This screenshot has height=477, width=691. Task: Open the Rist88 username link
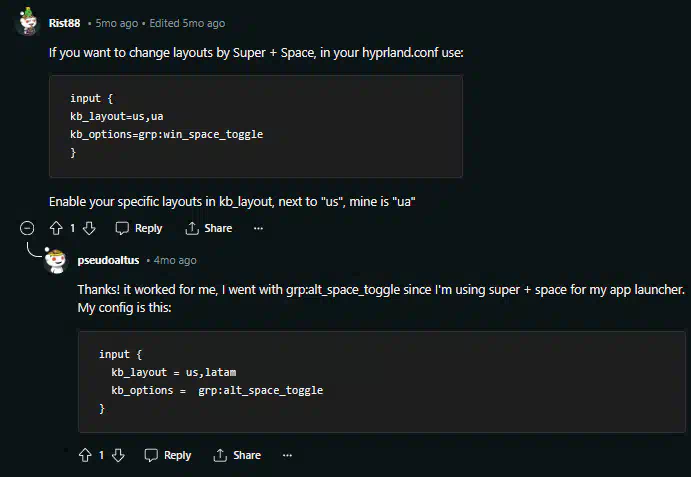[x=64, y=23]
